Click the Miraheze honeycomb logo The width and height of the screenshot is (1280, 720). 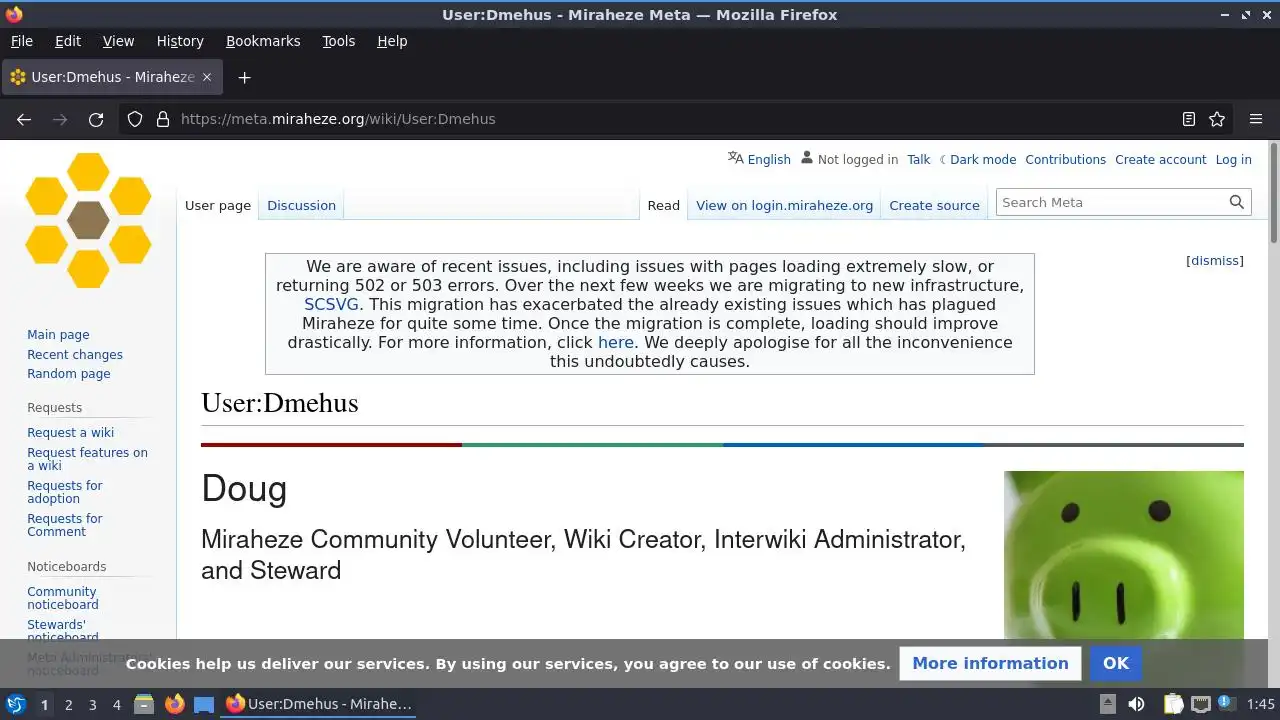pyautogui.click(x=88, y=220)
